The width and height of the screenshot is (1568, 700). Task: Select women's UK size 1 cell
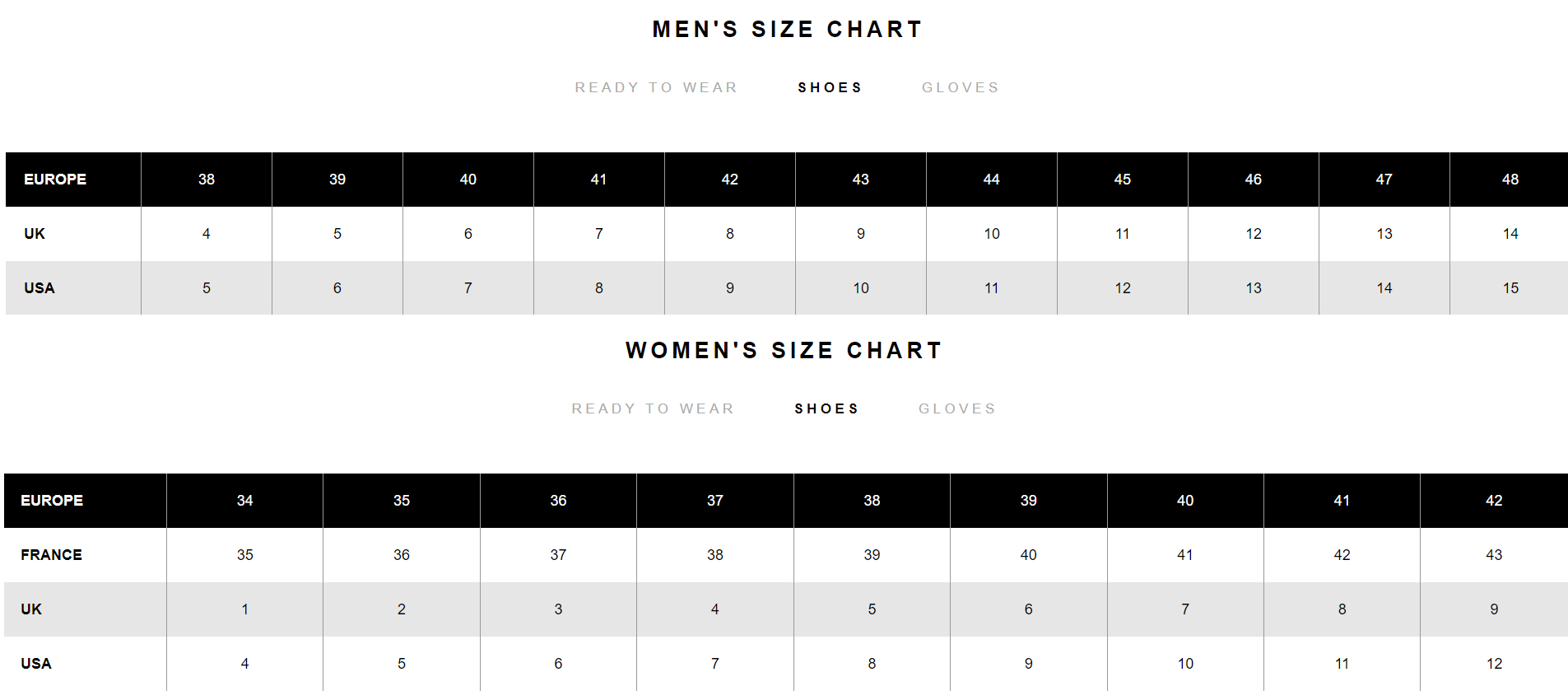click(x=244, y=609)
